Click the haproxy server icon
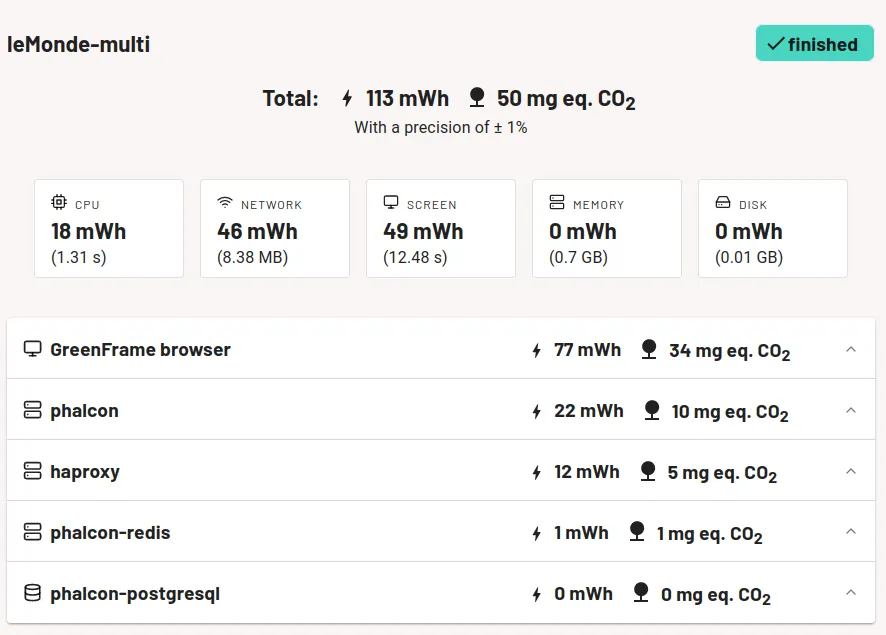This screenshot has width=886, height=635. click(x=32, y=471)
